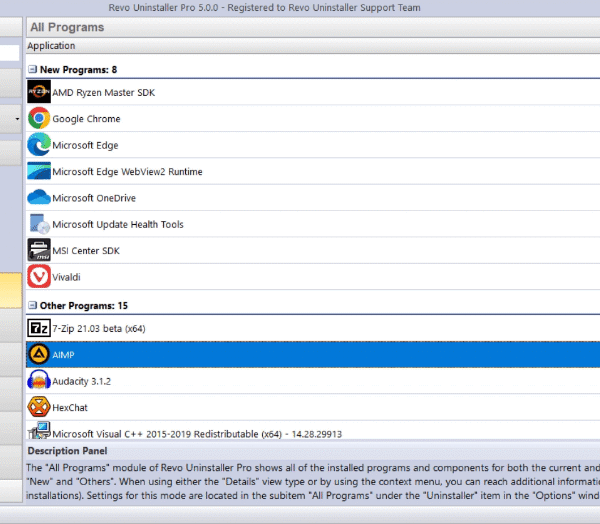Collapse the Other Programs group
The width and height of the screenshot is (600, 524).
(x=33, y=305)
